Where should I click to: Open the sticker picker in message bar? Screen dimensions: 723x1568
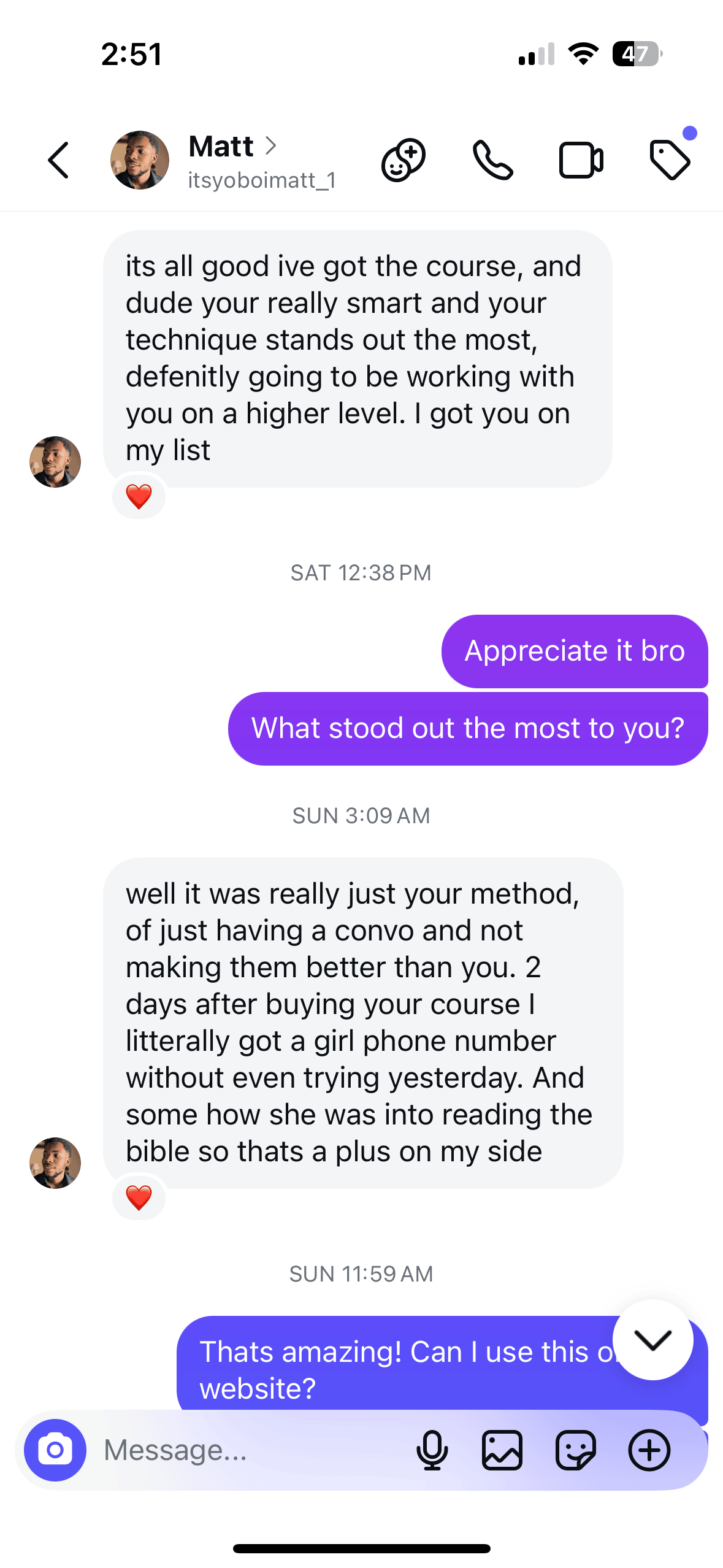click(575, 1450)
